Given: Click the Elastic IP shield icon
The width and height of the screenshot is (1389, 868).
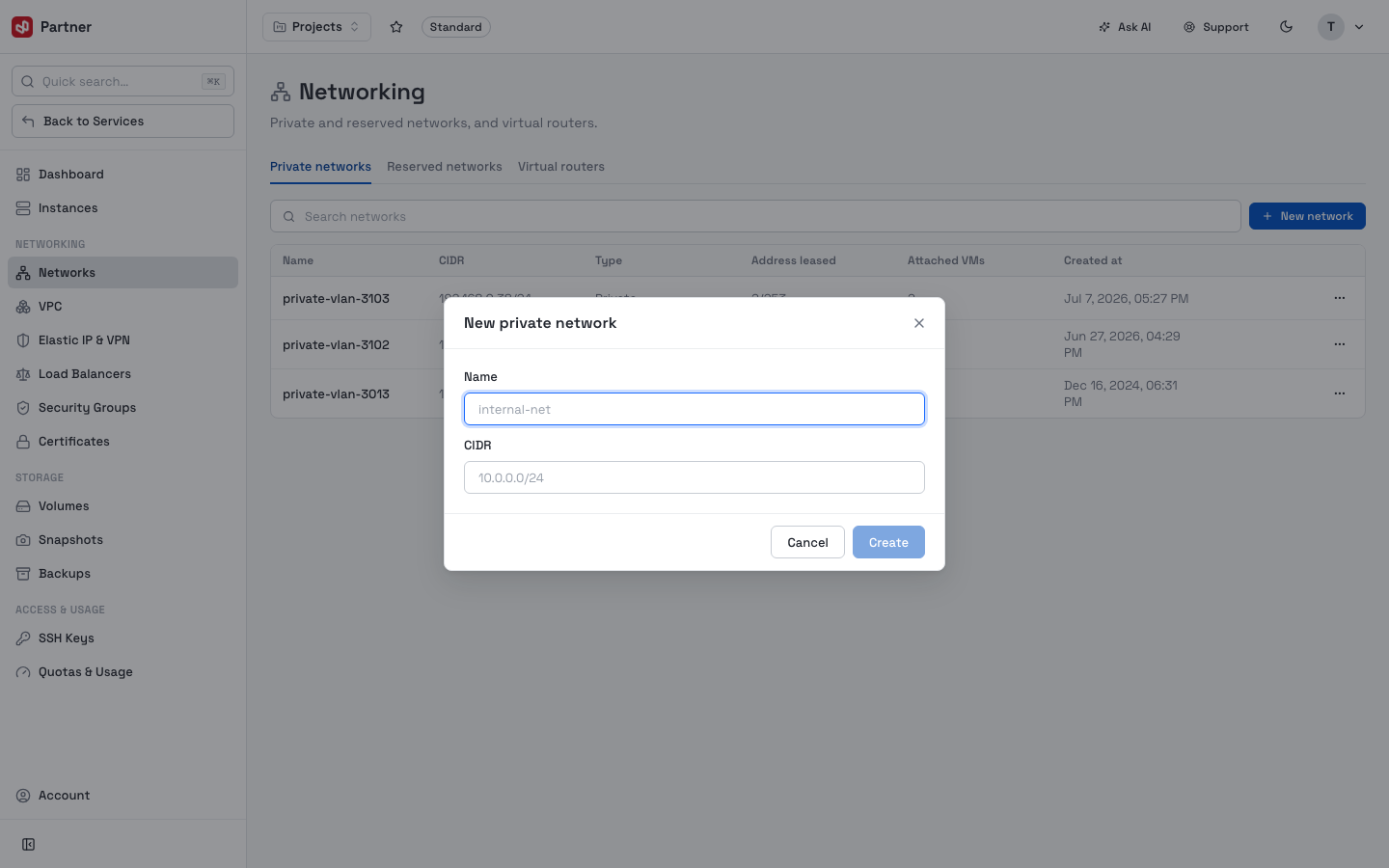Looking at the screenshot, I should pos(23,340).
